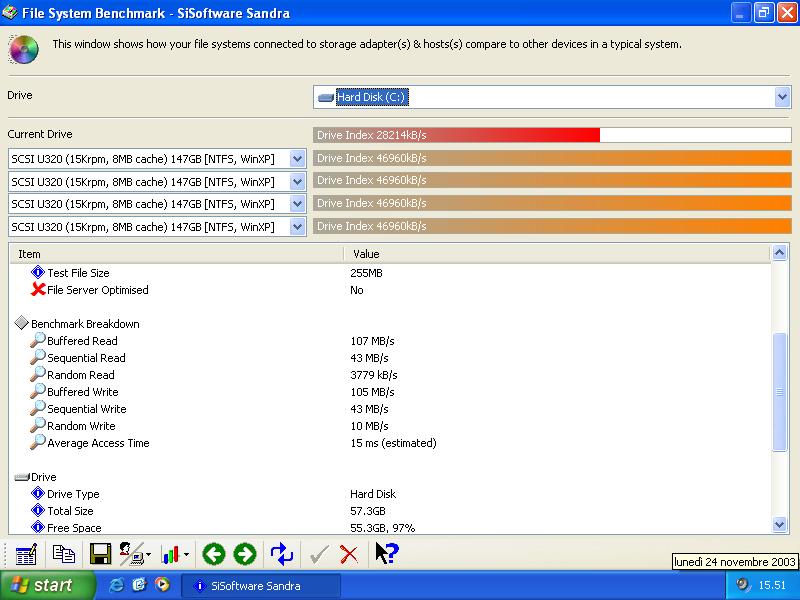Screen dimensions: 800x600
Task: Click the 57.3GB total size value
Action: [x=368, y=511]
